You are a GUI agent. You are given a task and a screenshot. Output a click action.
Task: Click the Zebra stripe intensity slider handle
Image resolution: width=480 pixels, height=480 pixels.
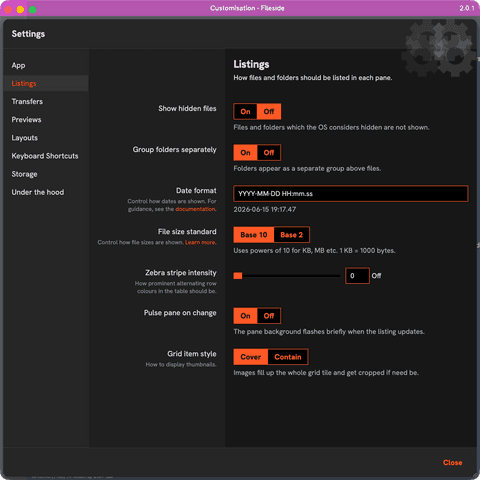[x=238, y=276]
